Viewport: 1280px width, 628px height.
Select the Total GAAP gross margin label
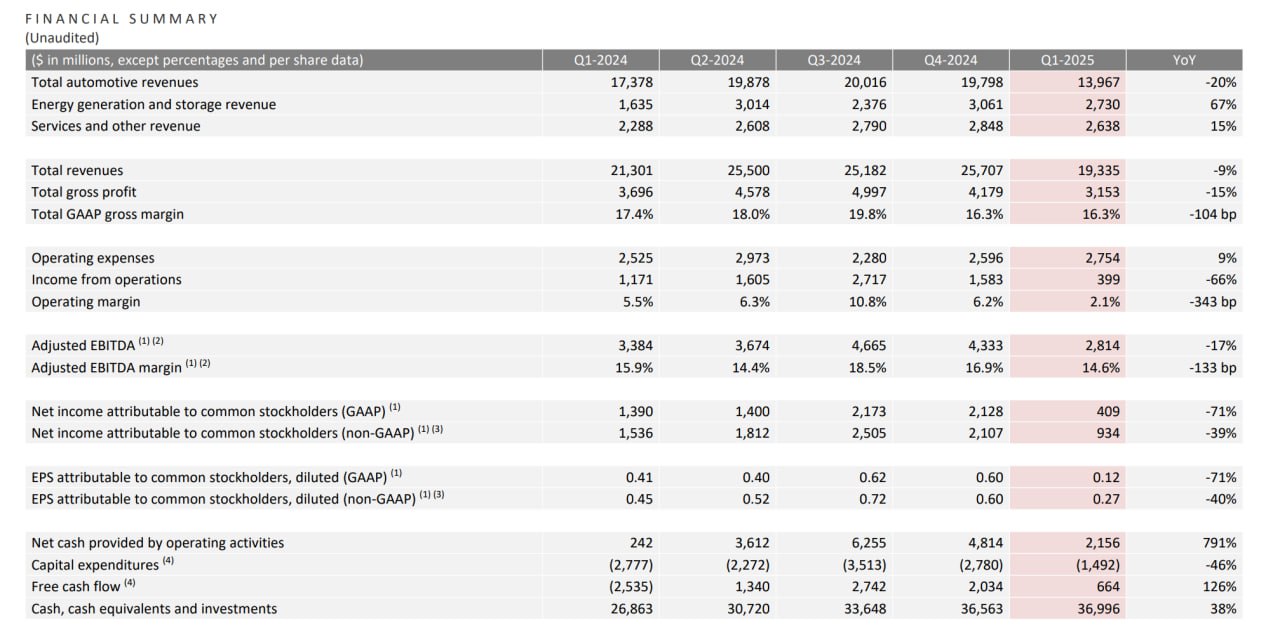(x=108, y=214)
